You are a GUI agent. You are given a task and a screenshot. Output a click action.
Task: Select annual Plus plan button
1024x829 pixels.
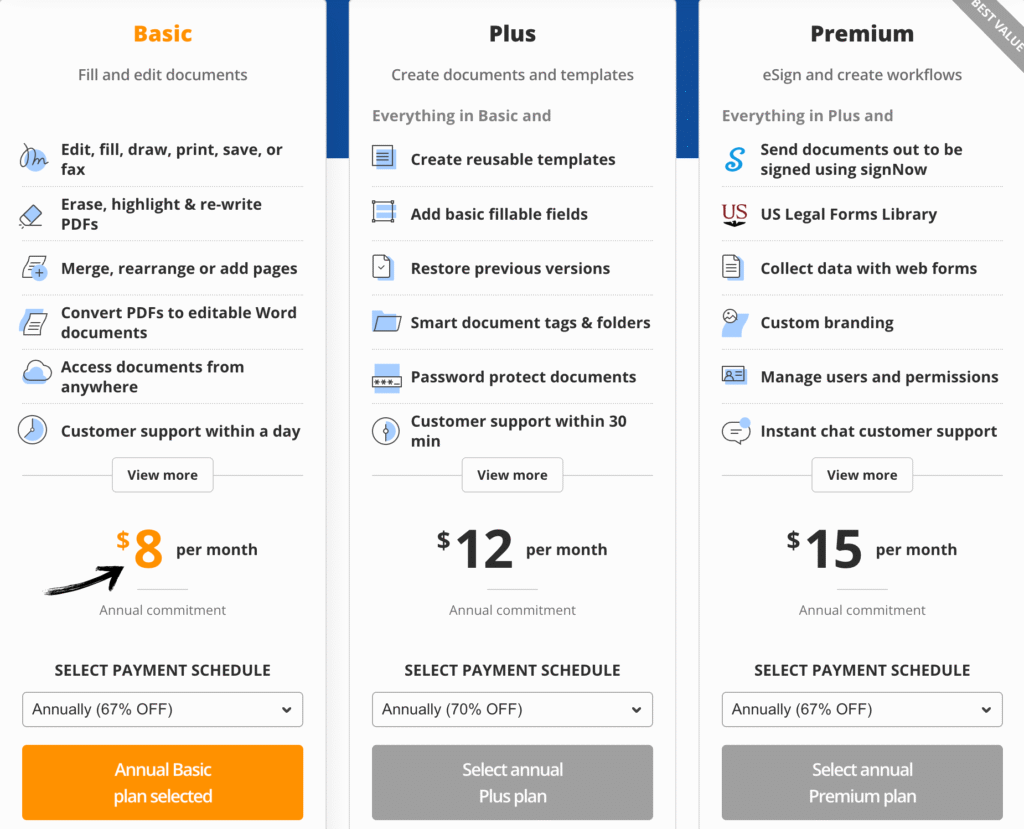coord(512,783)
